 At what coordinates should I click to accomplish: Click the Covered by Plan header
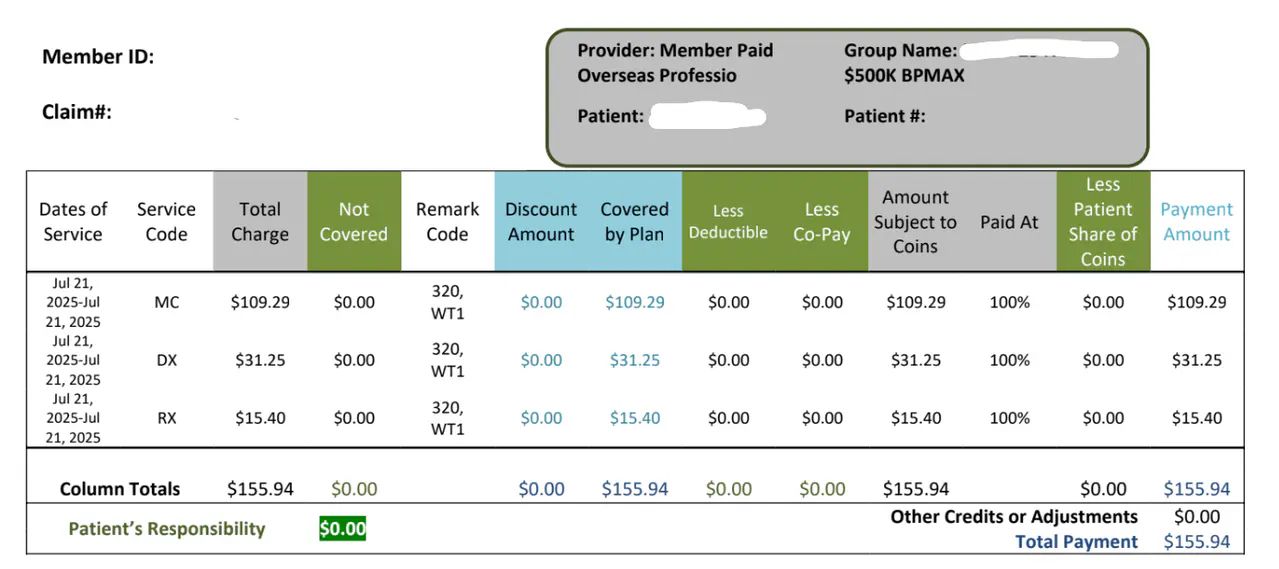[x=634, y=222]
